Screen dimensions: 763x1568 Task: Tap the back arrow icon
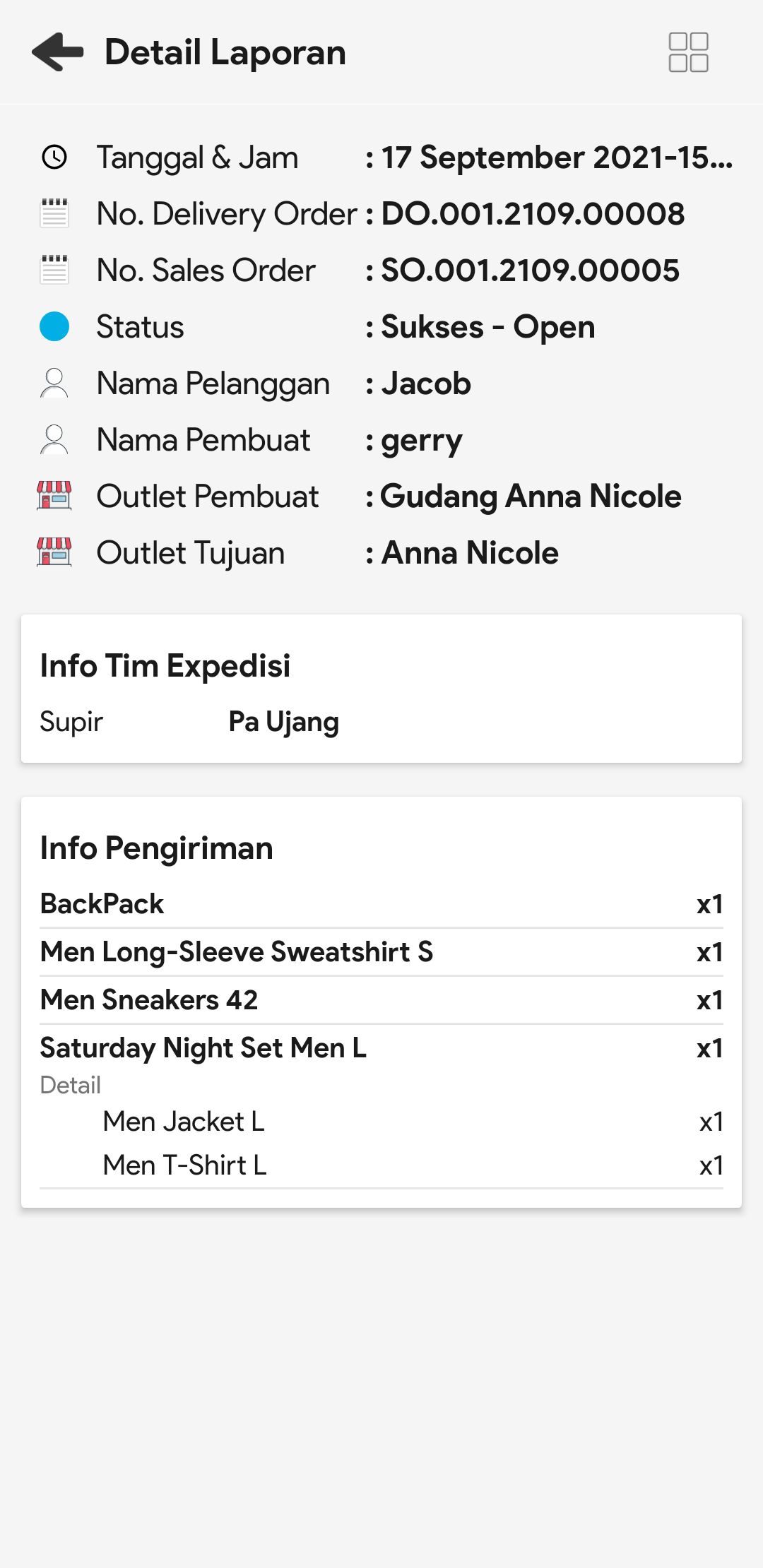pos(58,52)
